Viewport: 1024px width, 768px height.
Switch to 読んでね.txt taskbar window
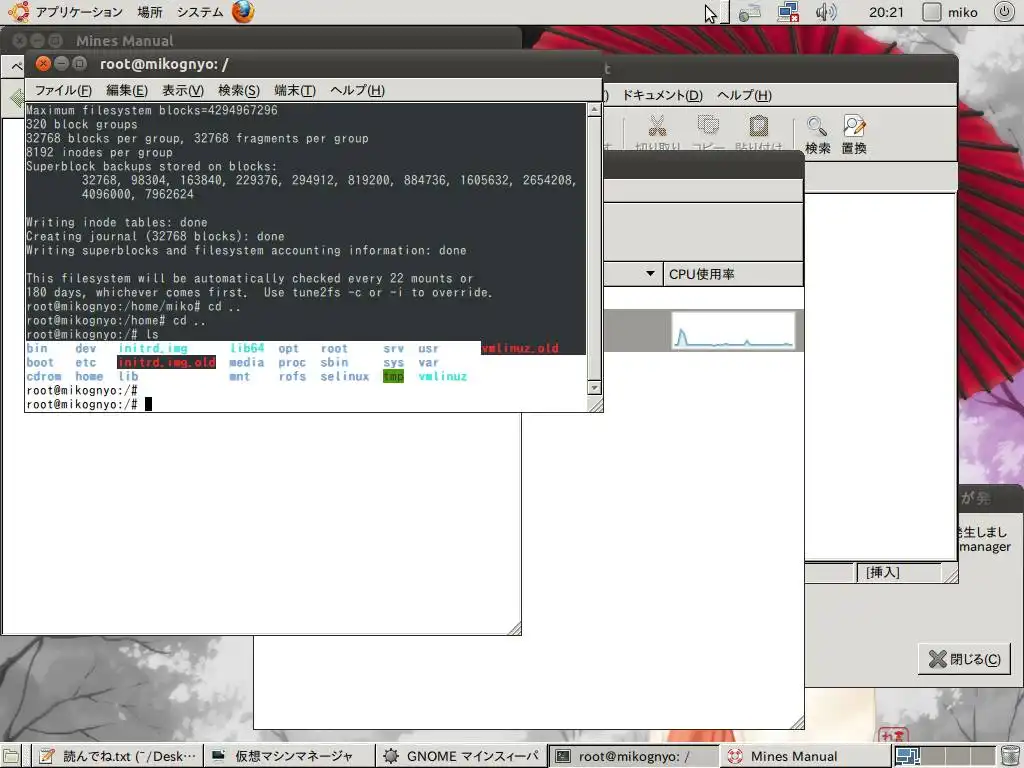coord(118,756)
